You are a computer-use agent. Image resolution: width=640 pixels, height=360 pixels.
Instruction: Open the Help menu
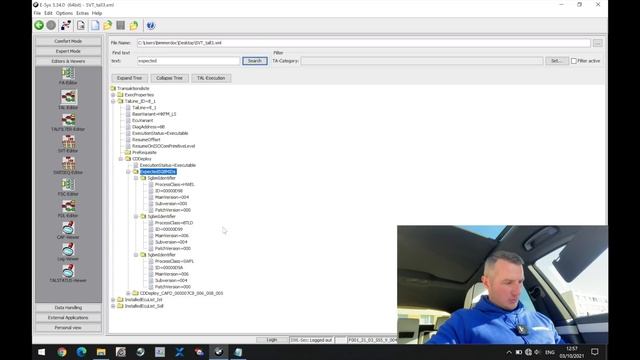[97, 13]
